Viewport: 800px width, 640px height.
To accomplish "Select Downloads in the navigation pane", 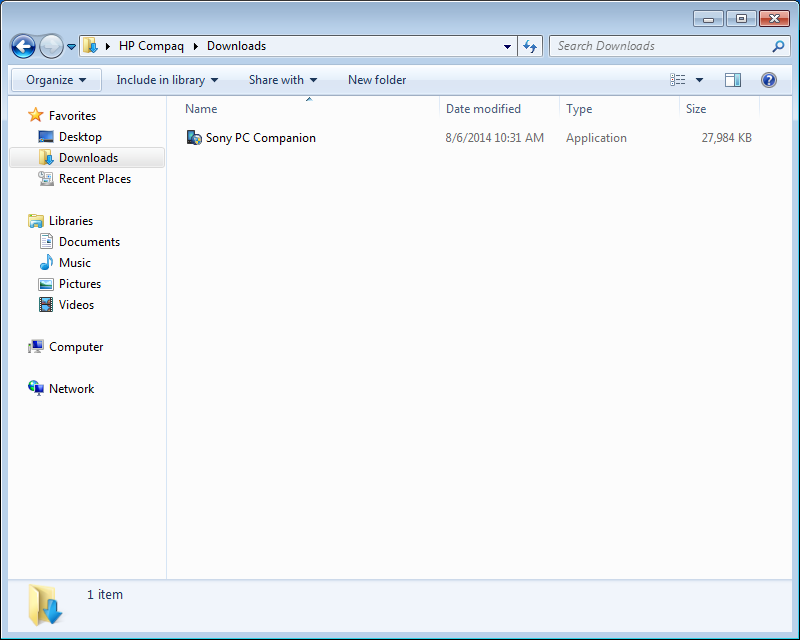I will (88, 158).
